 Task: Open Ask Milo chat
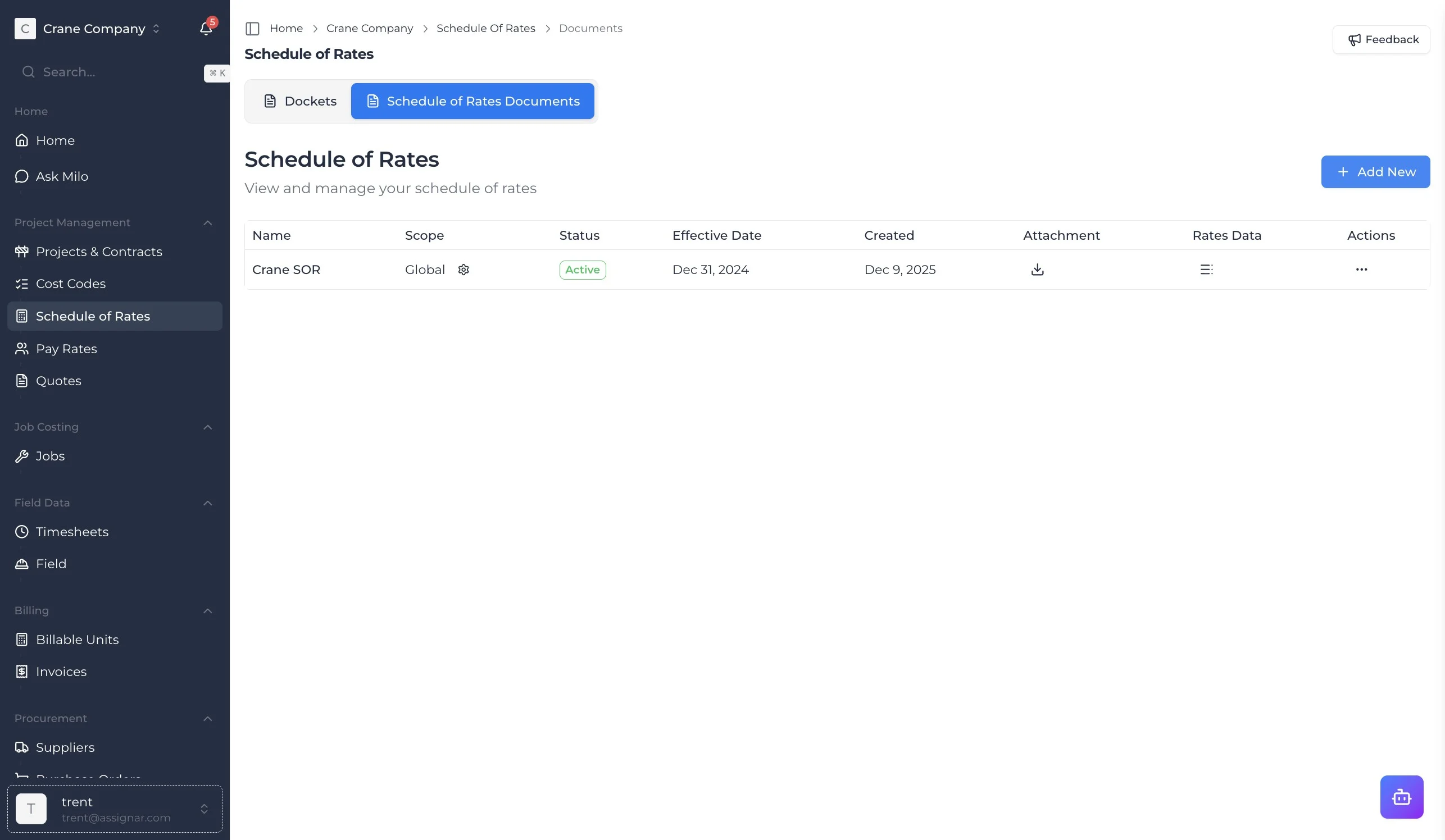pos(62,176)
